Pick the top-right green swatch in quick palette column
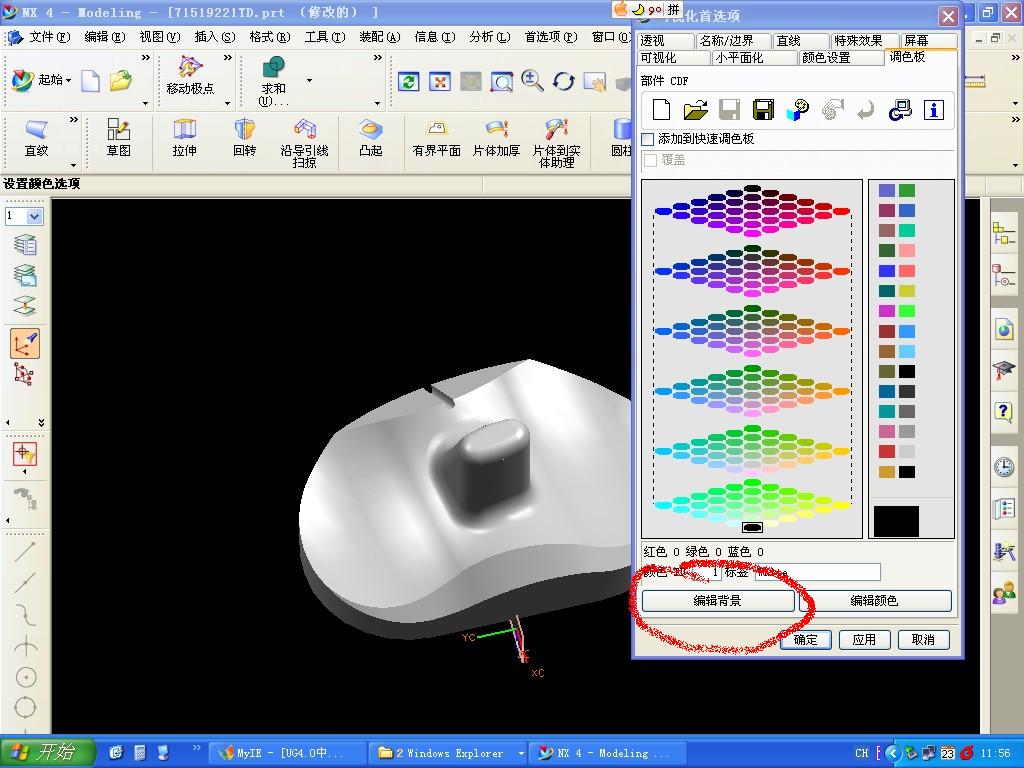 click(906, 190)
